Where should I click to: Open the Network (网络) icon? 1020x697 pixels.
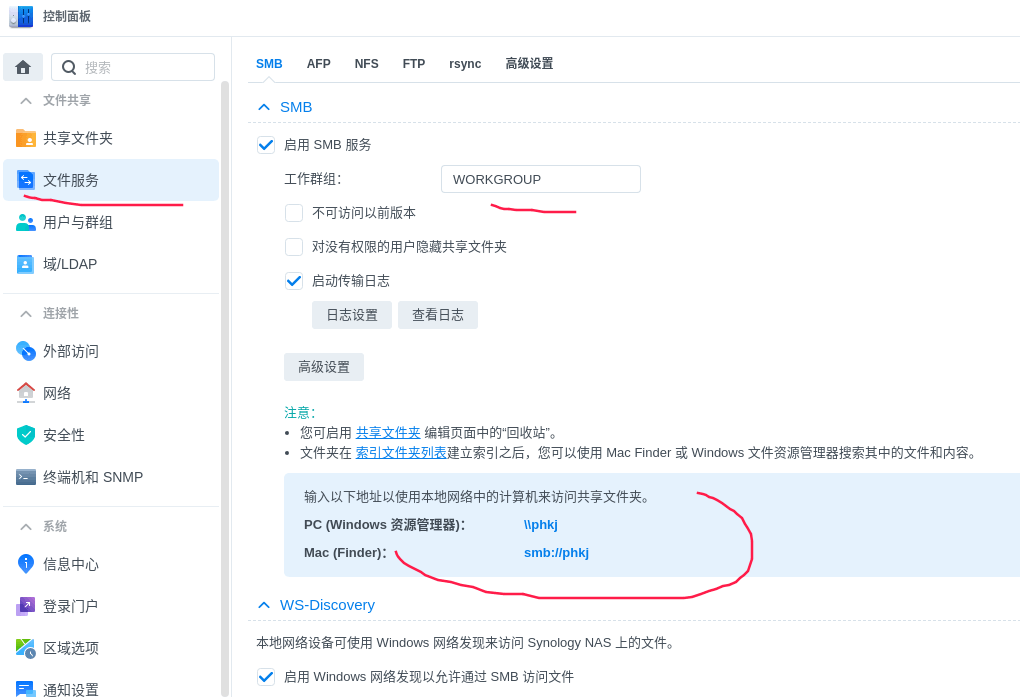[26, 393]
